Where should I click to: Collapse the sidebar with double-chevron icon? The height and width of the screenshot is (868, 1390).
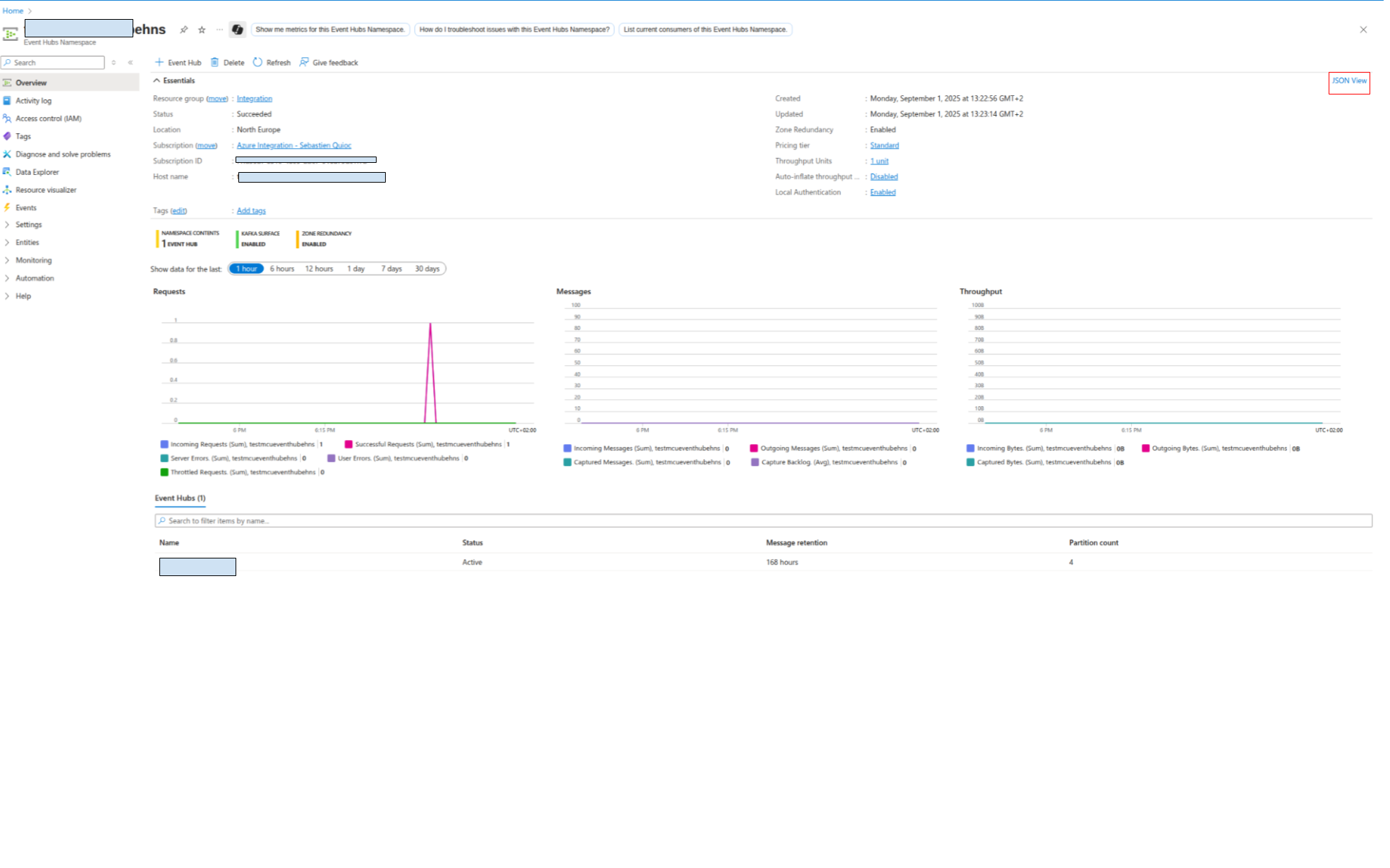pos(130,63)
